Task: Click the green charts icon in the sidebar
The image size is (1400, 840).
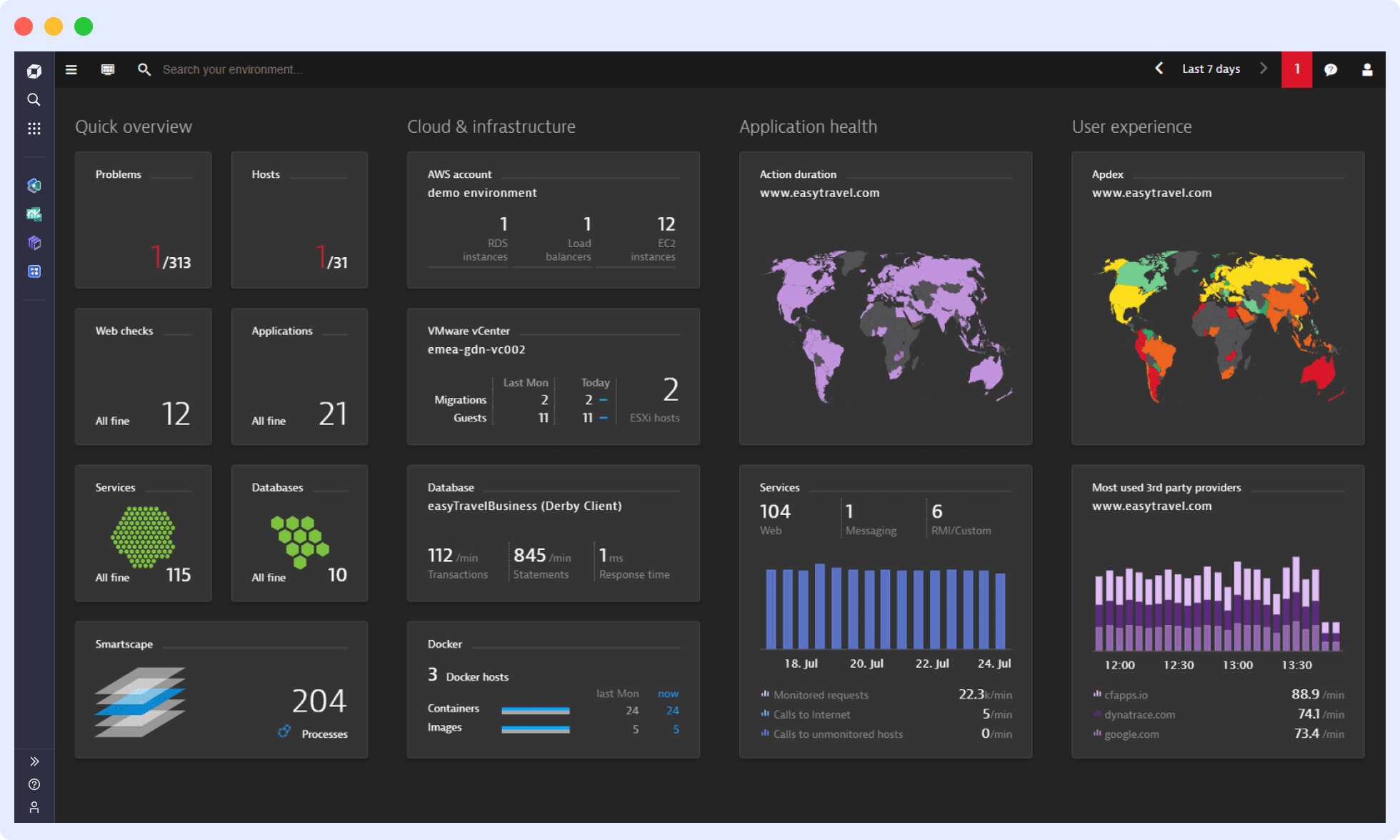Action: pyautogui.click(x=34, y=214)
